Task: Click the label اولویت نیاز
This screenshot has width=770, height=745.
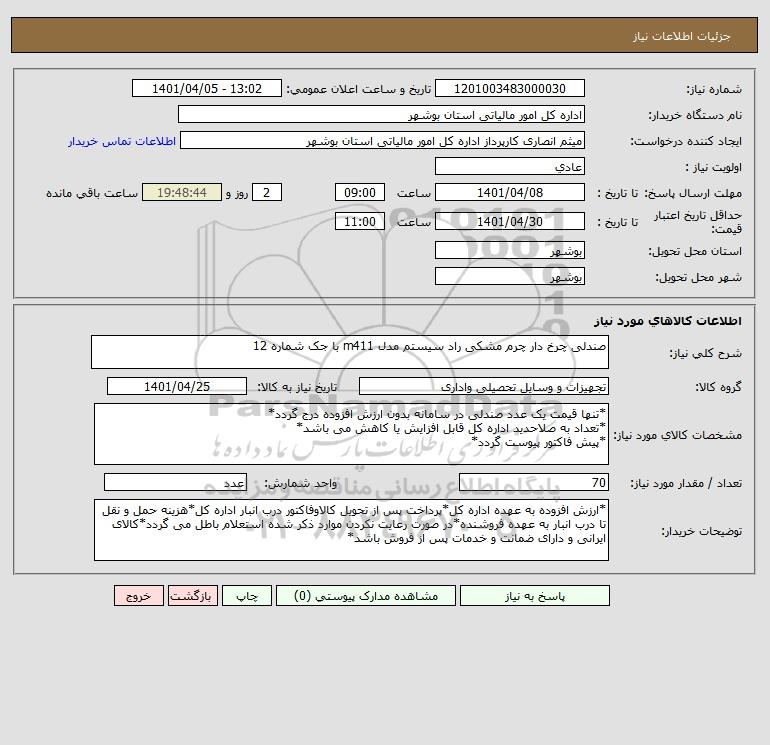Action: (x=714, y=167)
